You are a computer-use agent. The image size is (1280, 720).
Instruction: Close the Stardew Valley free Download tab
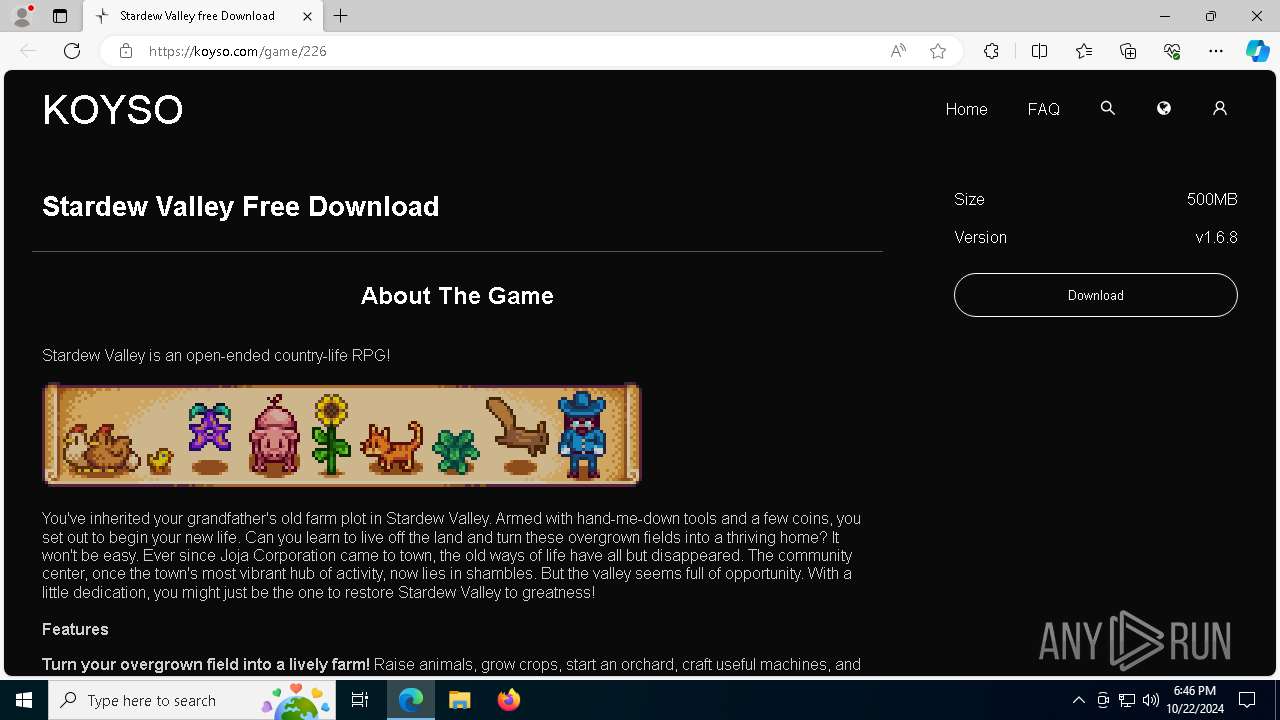pos(307,16)
